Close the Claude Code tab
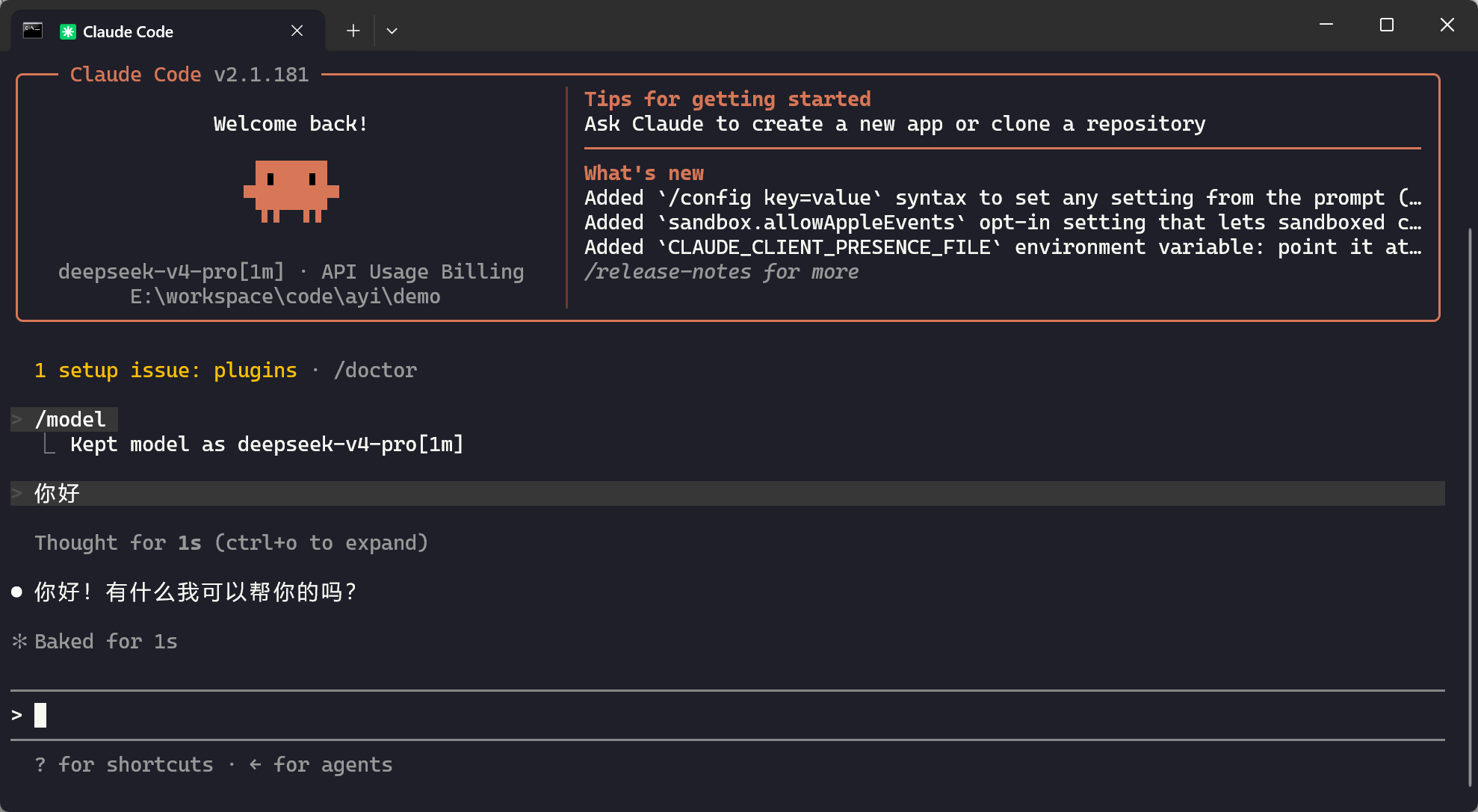1478x812 pixels. 297,31
